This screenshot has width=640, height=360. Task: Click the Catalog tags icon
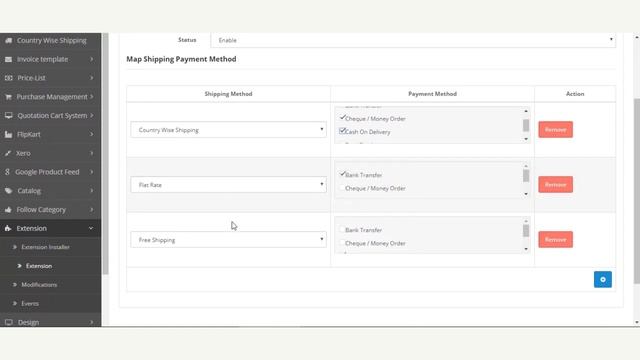(9, 191)
